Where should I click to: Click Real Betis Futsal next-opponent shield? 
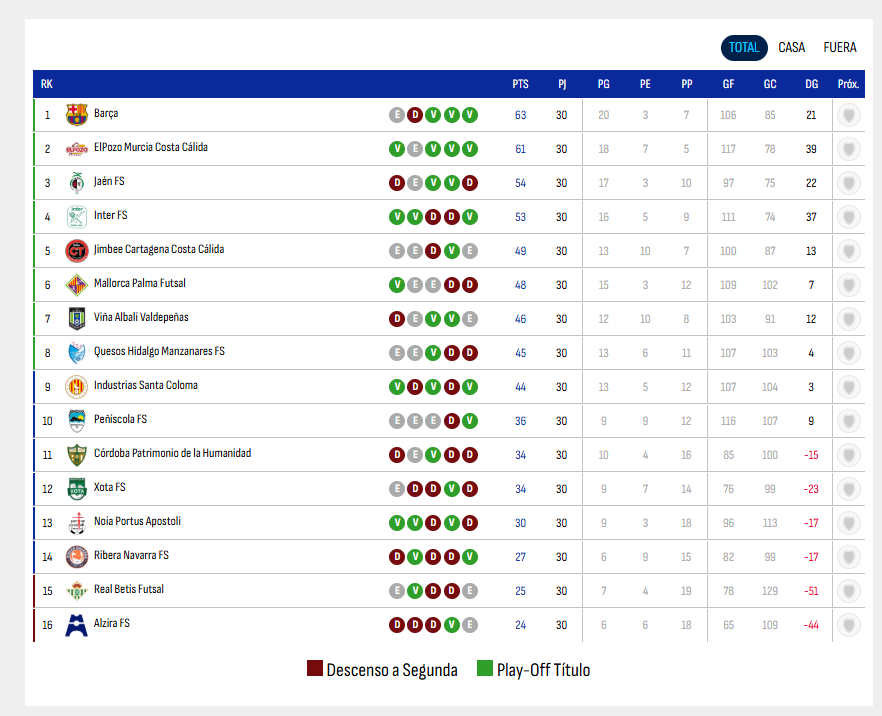tap(849, 591)
